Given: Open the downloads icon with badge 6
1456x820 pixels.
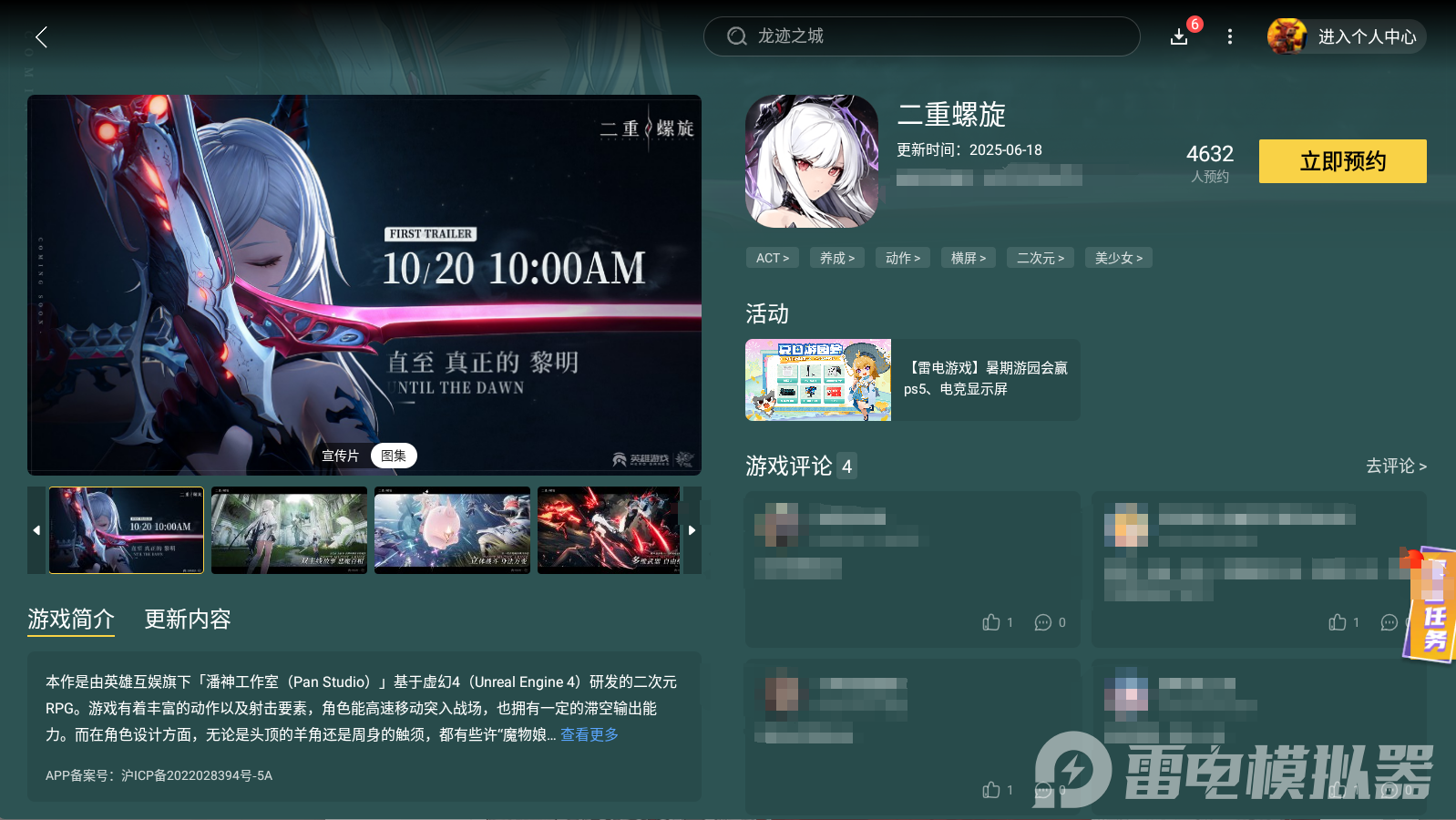Looking at the screenshot, I should (1179, 36).
